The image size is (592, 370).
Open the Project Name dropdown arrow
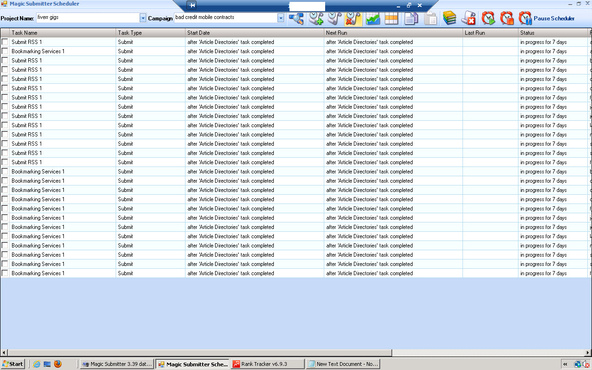tap(143, 18)
